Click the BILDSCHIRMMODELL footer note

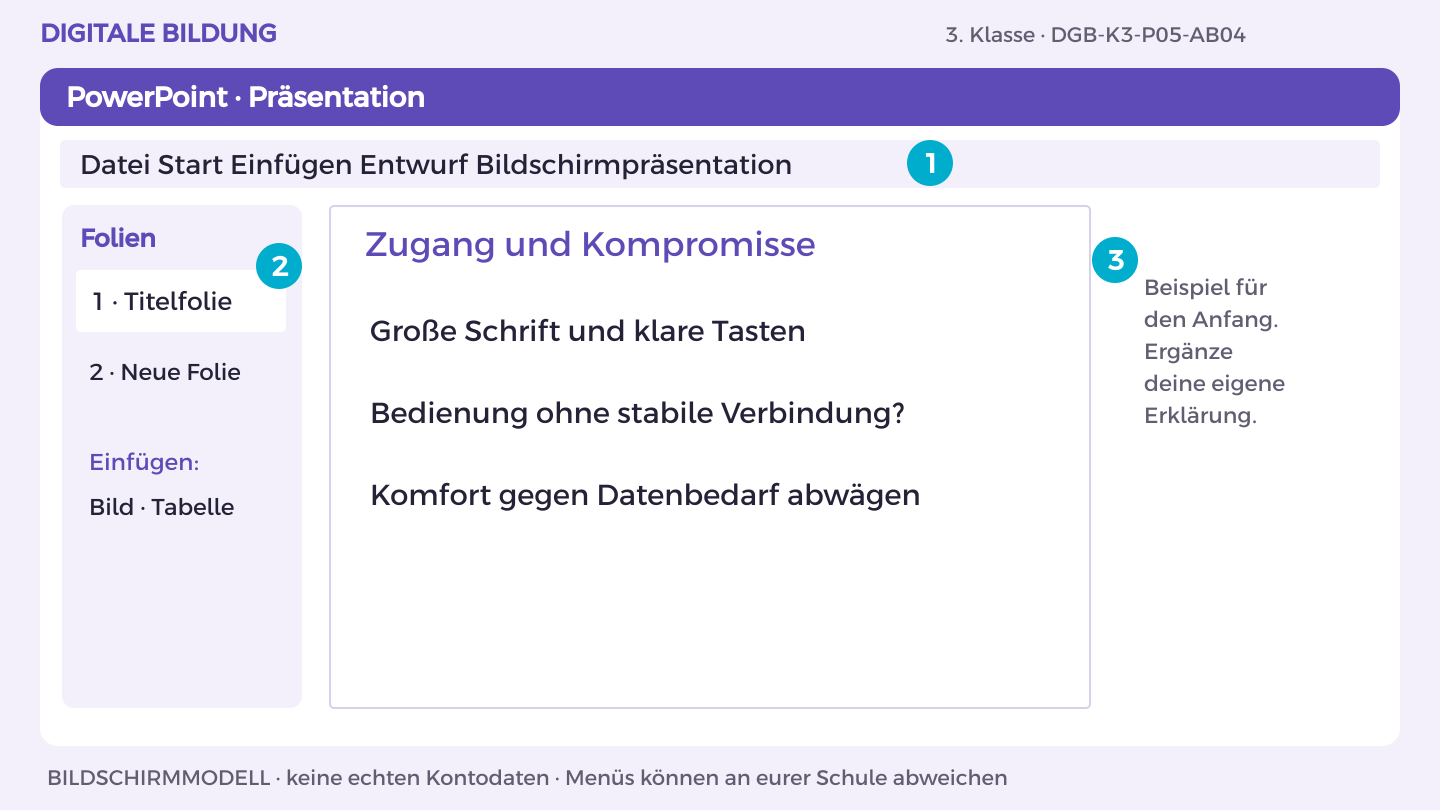[x=527, y=778]
